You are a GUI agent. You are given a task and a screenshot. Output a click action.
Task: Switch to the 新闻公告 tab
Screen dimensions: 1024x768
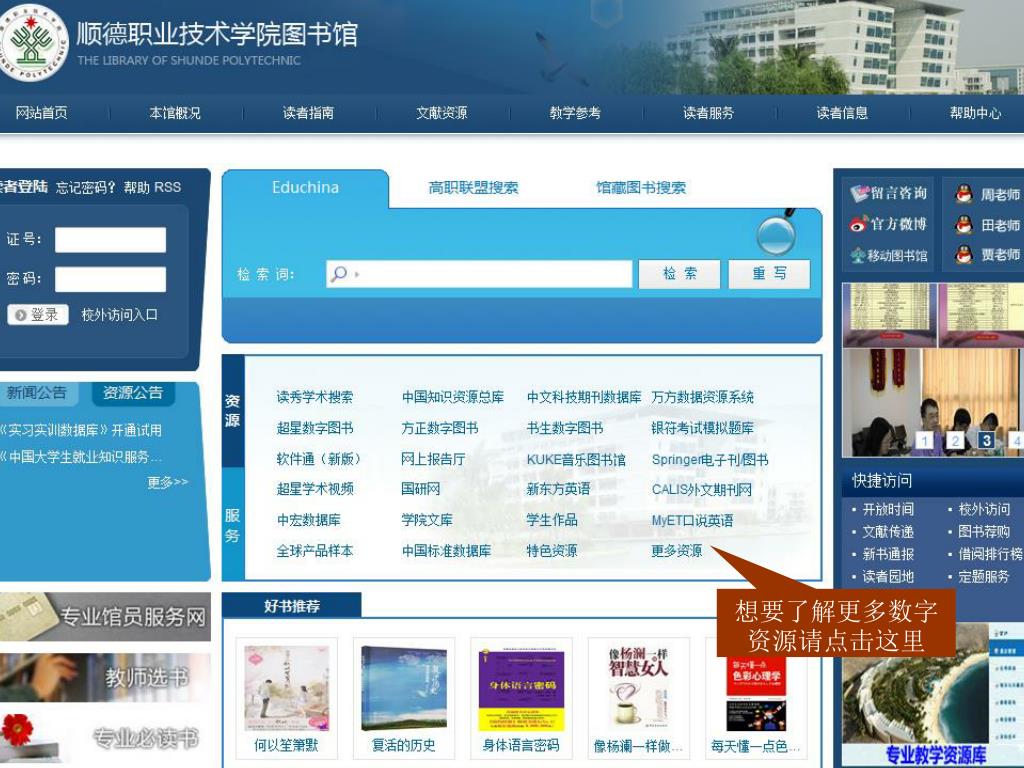point(38,393)
